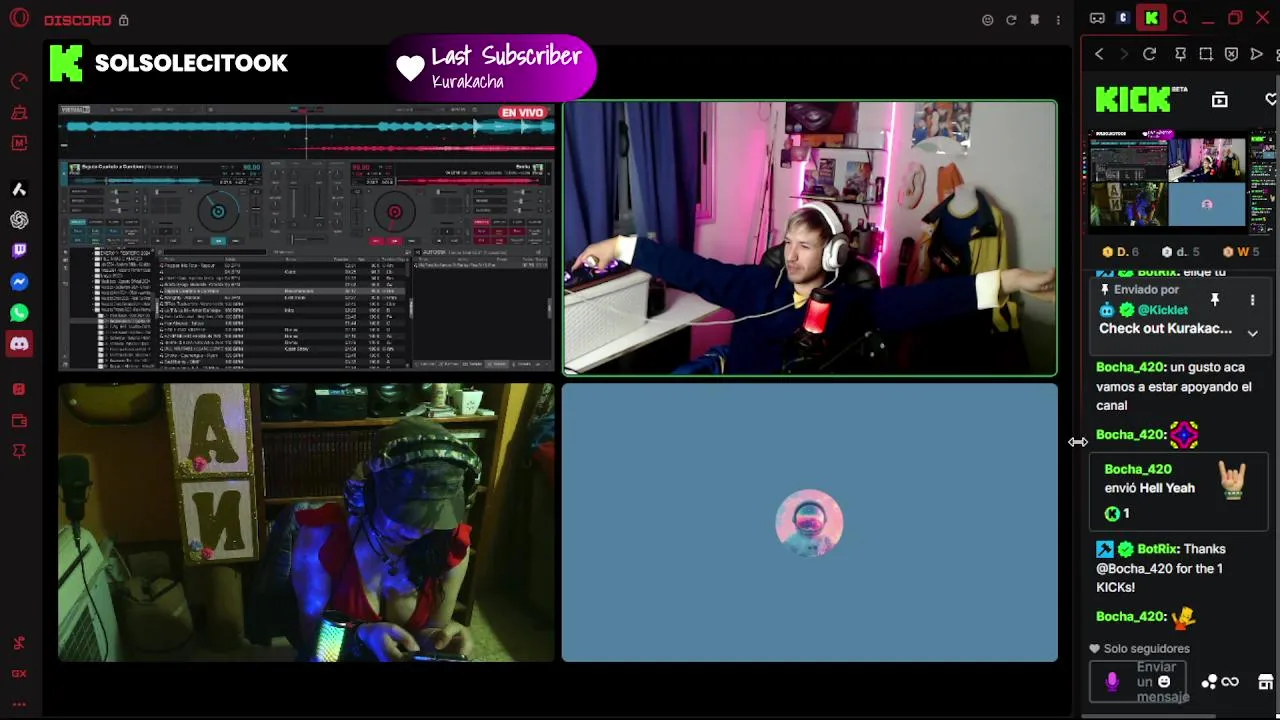Select the white-headphones streamer webcam tile
This screenshot has width=1280, height=720.
809,238
